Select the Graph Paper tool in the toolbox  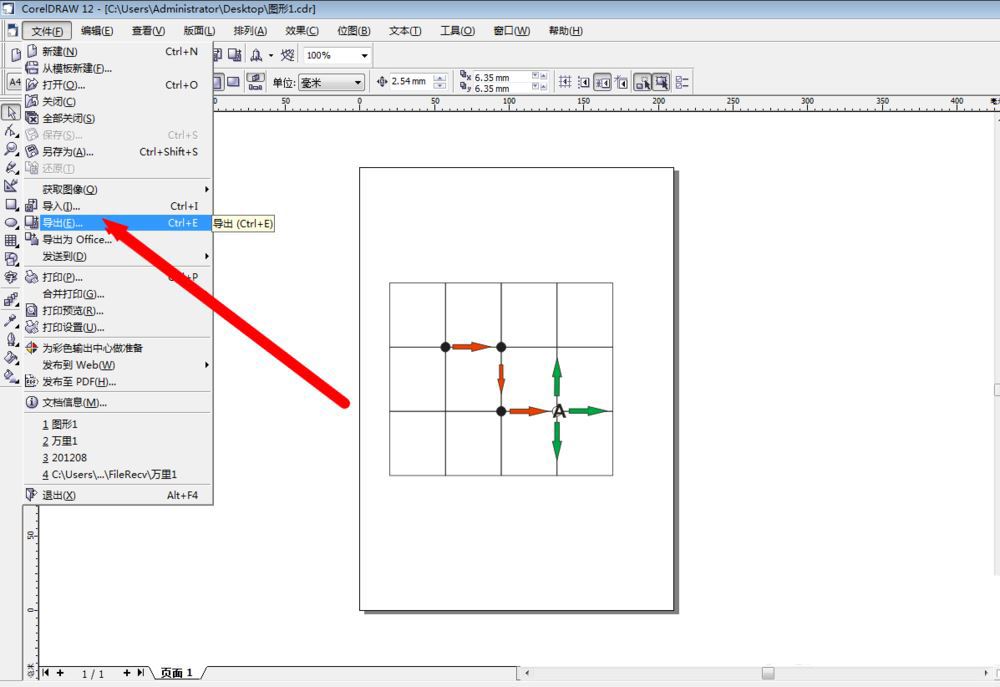[11, 240]
